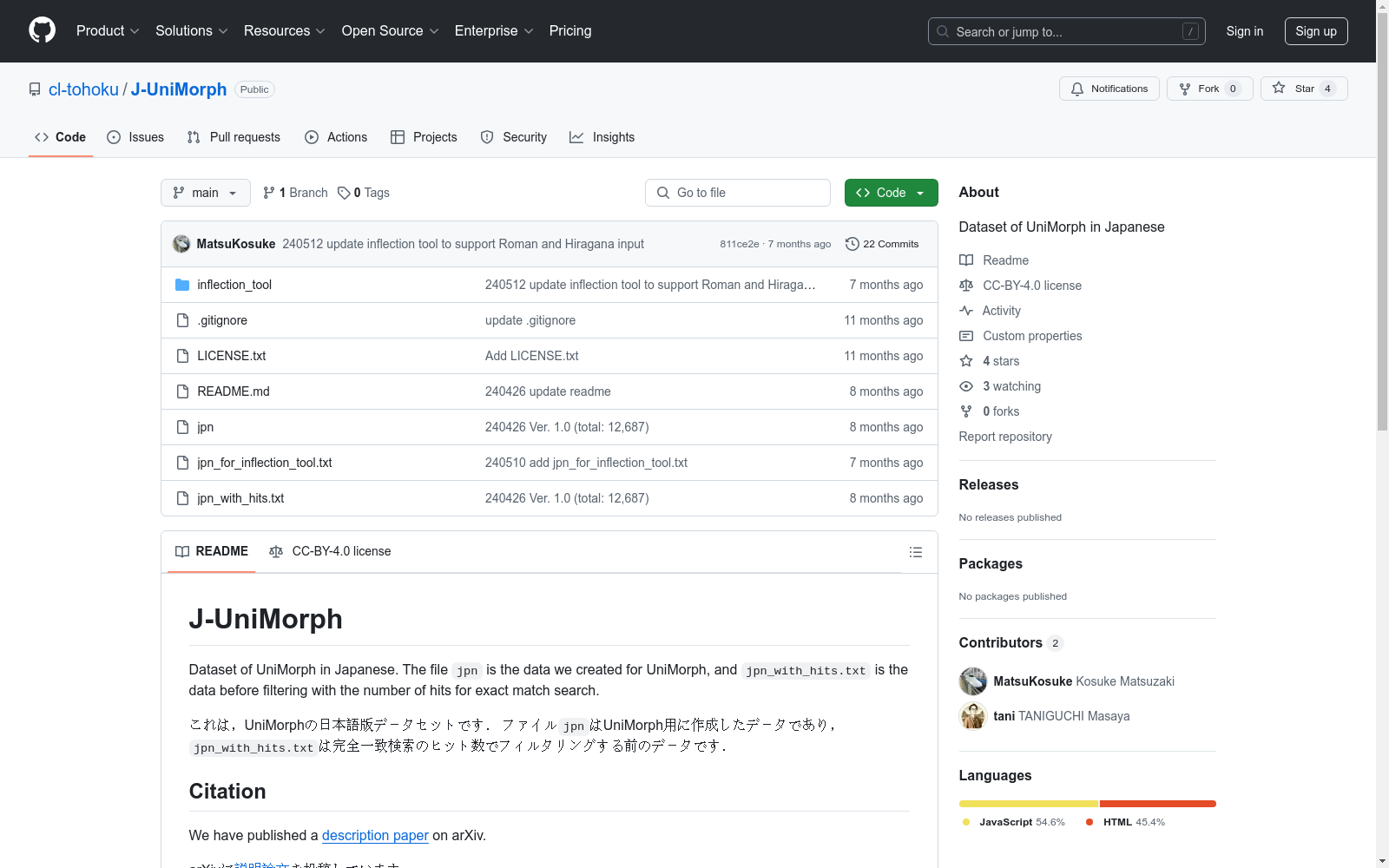Click the Custom properties note icon
This screenshot has width=1389, height=868.
[x=966, y=336]
